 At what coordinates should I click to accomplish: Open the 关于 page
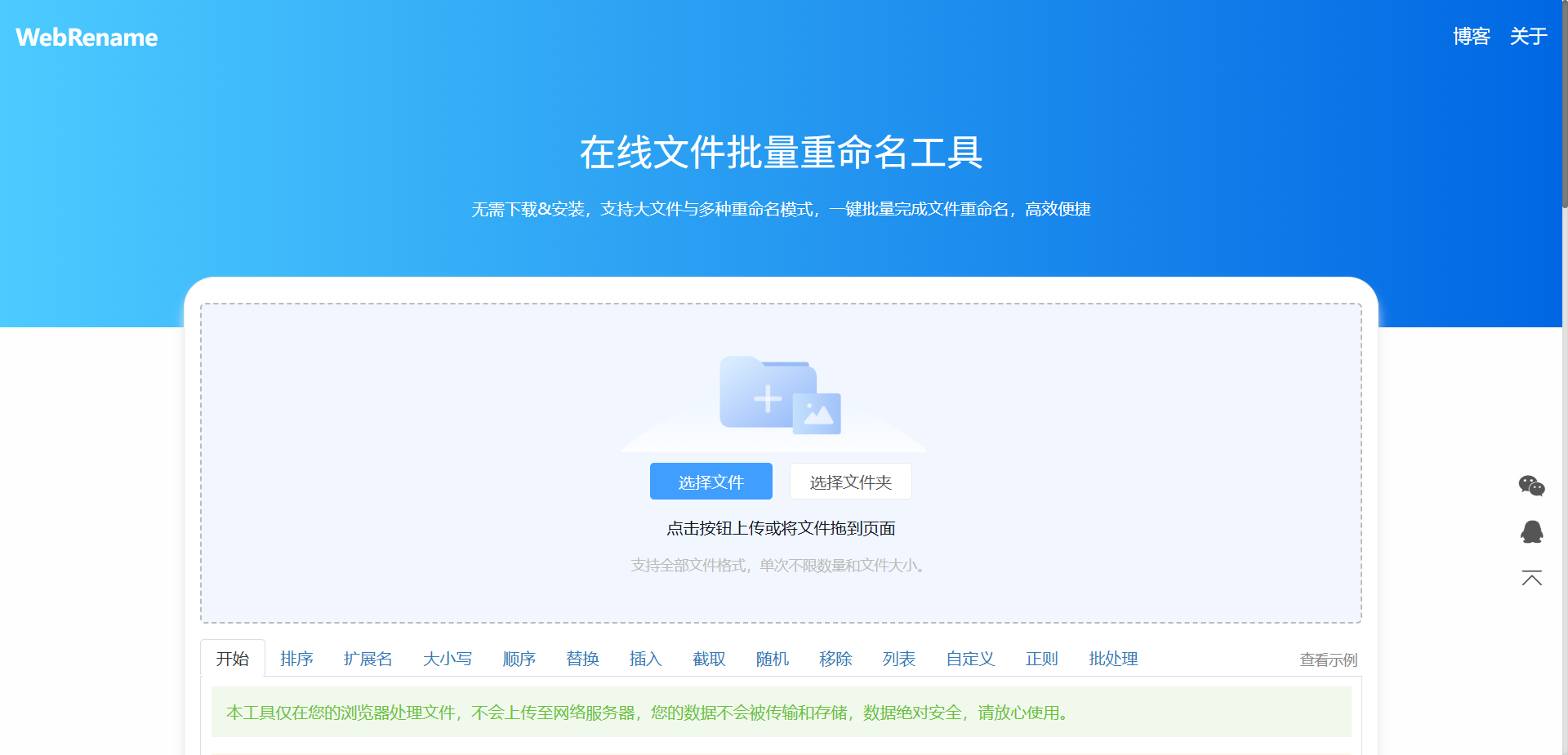(1528, 36)
